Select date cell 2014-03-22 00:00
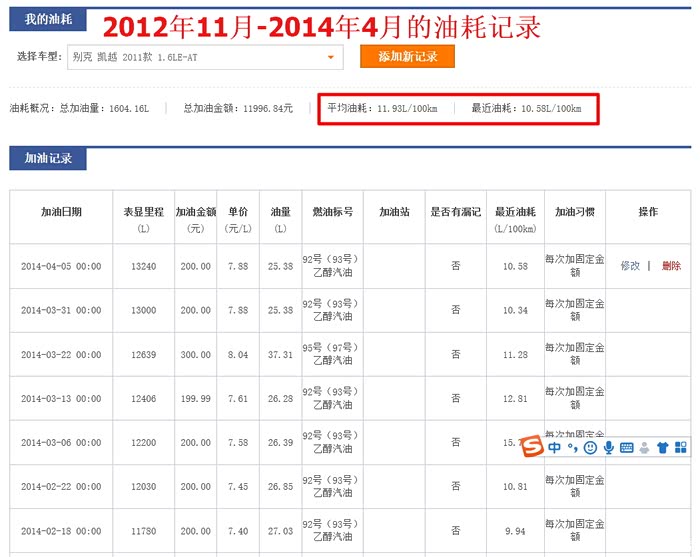This screenshot has height=557, width=700. pyautogui.click(x=61, y=355)
